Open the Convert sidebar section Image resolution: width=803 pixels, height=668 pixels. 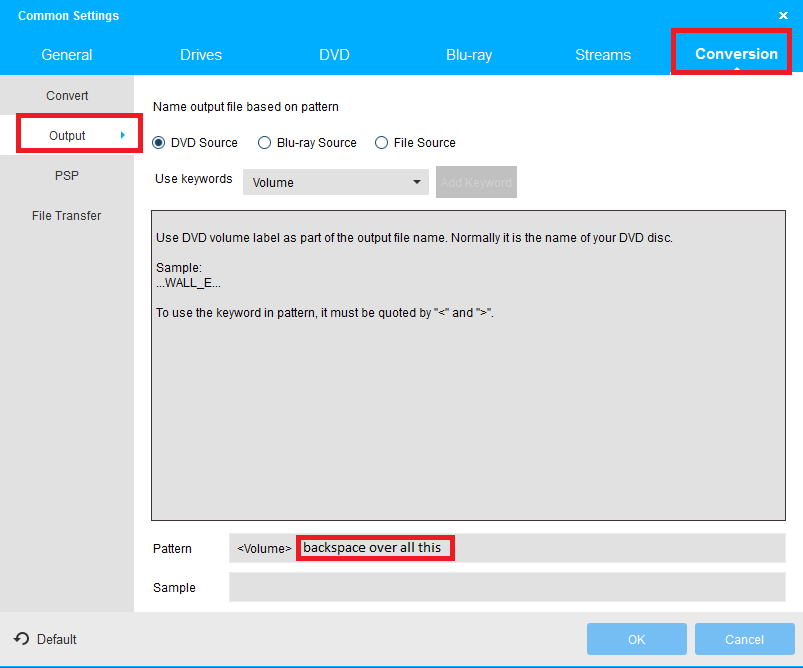tap(67, 96)
